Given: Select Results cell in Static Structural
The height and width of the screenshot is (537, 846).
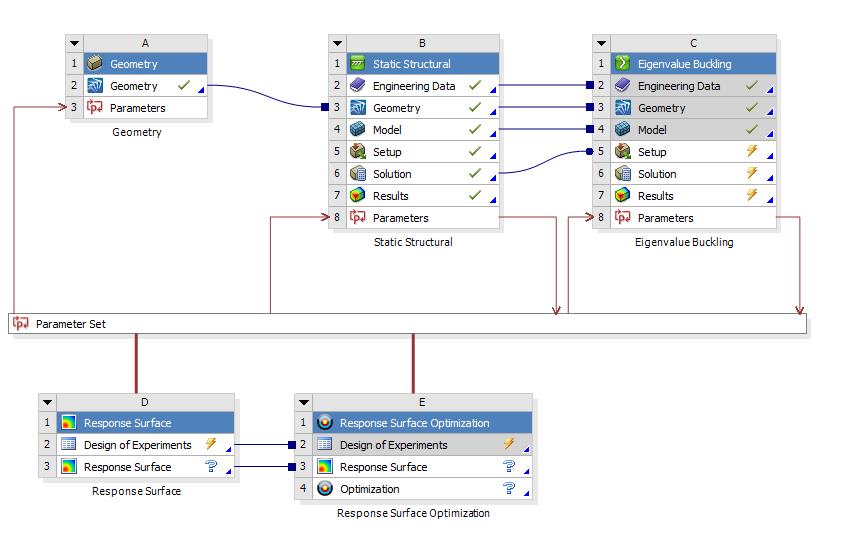Looking at the screenshot, I should [423, 195].
